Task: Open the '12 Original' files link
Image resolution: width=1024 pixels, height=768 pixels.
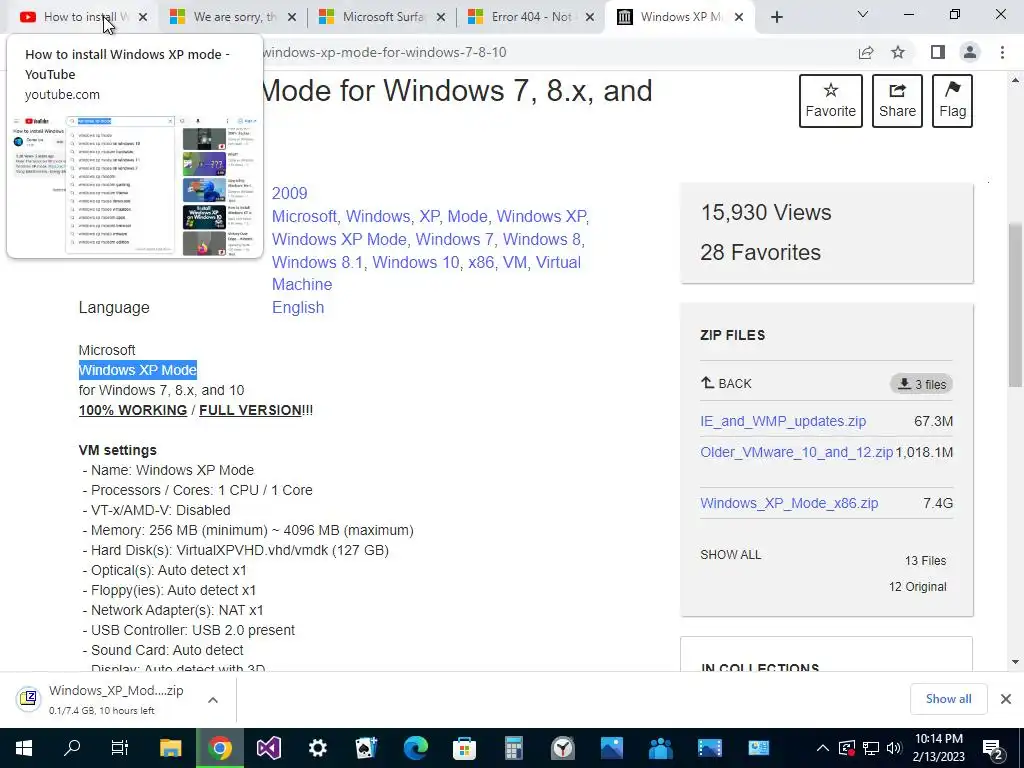Action: [918, 586]
